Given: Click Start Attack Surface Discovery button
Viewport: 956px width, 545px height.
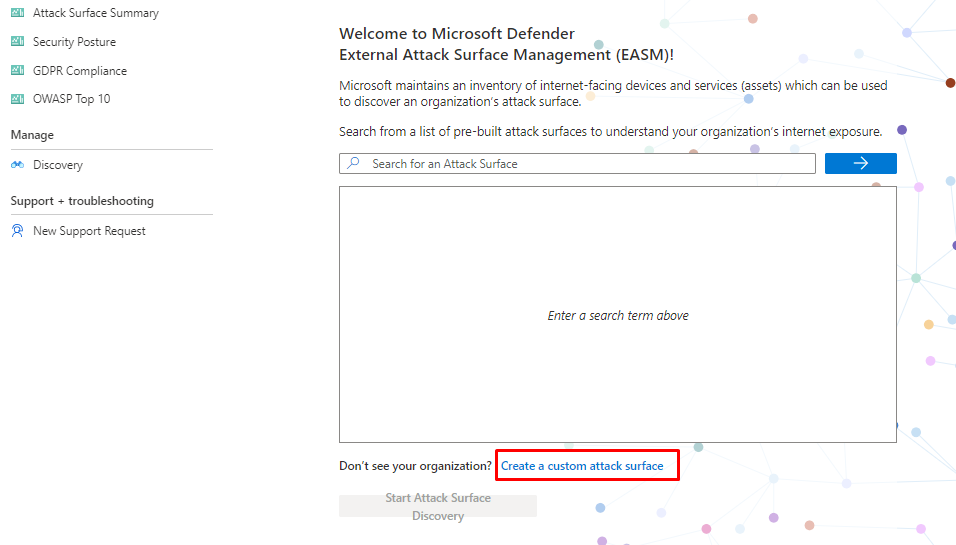Looking at the screenshot, I should (438, 506).
